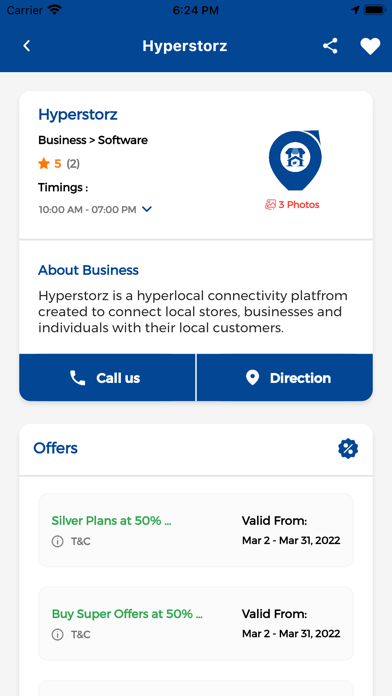
Task: Click the phone icon in Call us
Action: point(78,378)
